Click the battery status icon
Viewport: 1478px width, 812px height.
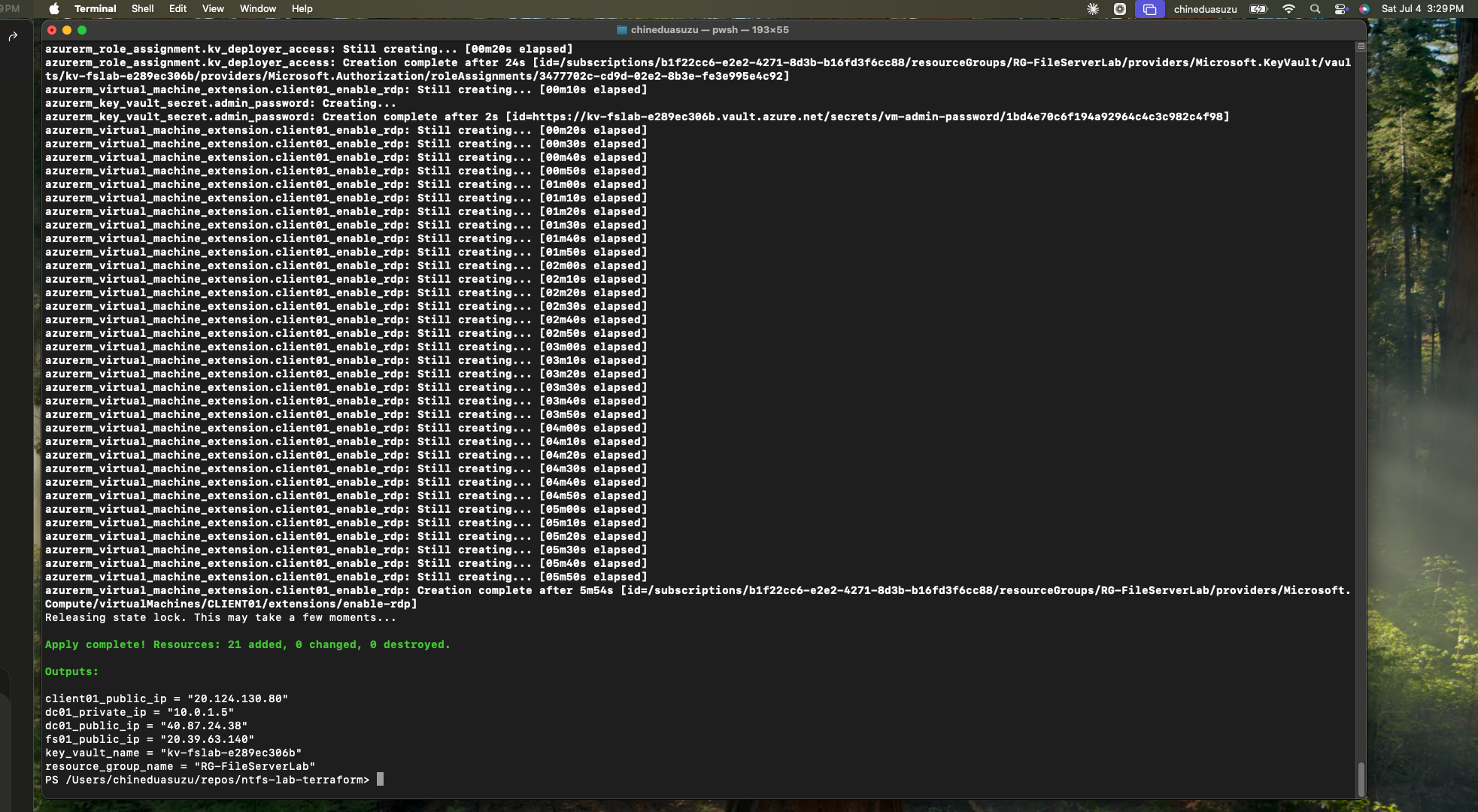coord(1258,9)
